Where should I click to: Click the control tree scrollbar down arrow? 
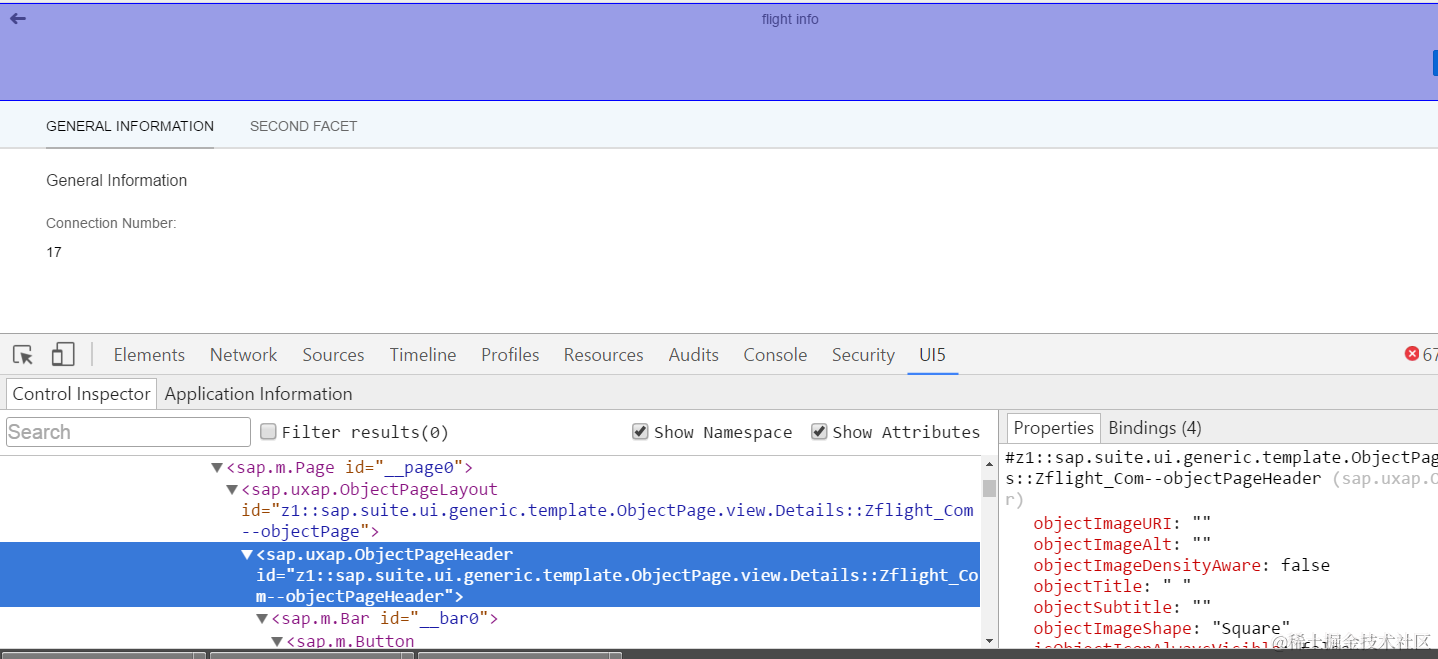[989, 640]
